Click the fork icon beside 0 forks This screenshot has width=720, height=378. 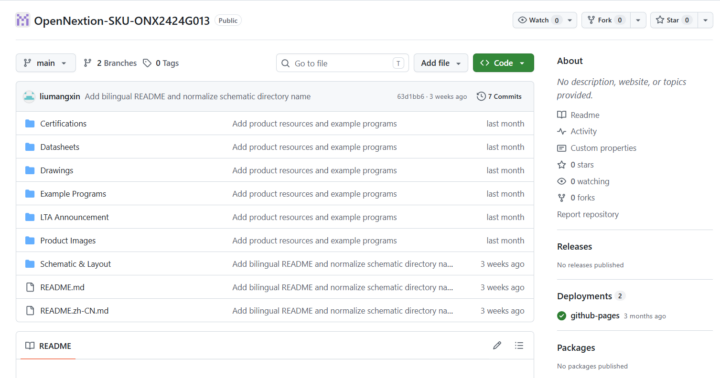click(562, 198)
